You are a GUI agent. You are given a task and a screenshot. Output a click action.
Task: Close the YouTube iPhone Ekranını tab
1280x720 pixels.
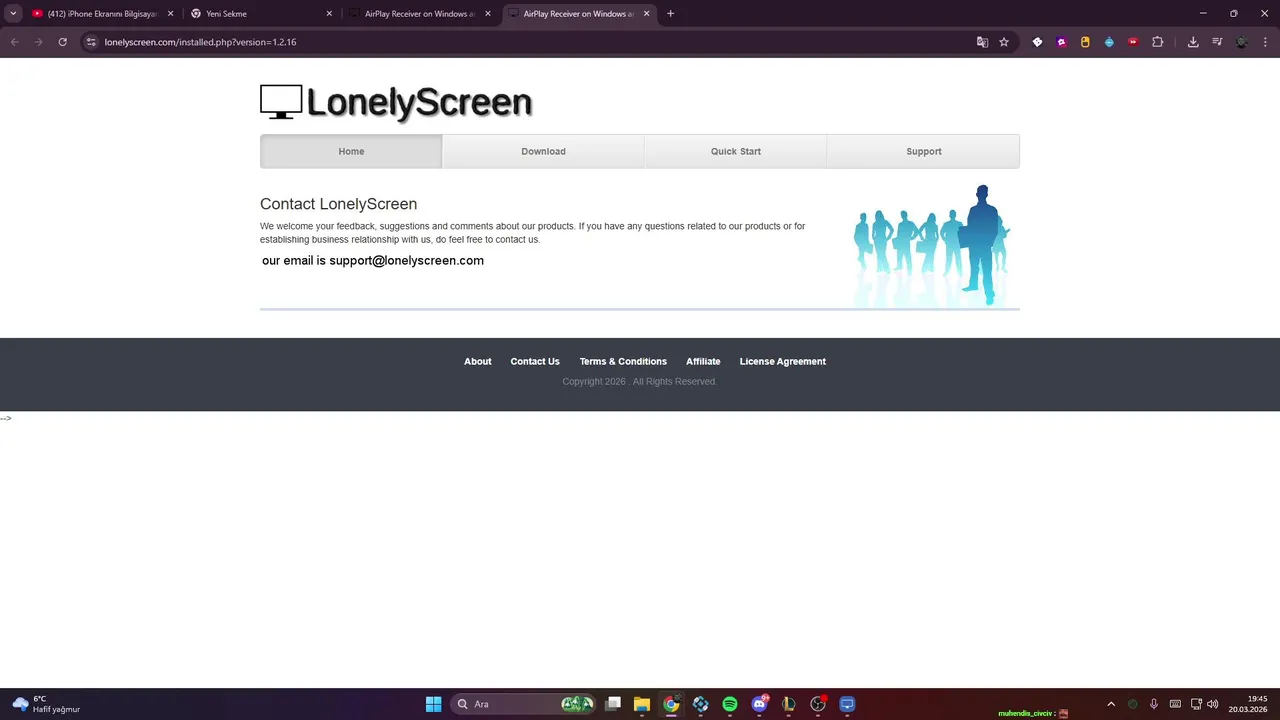coord(171,14)
